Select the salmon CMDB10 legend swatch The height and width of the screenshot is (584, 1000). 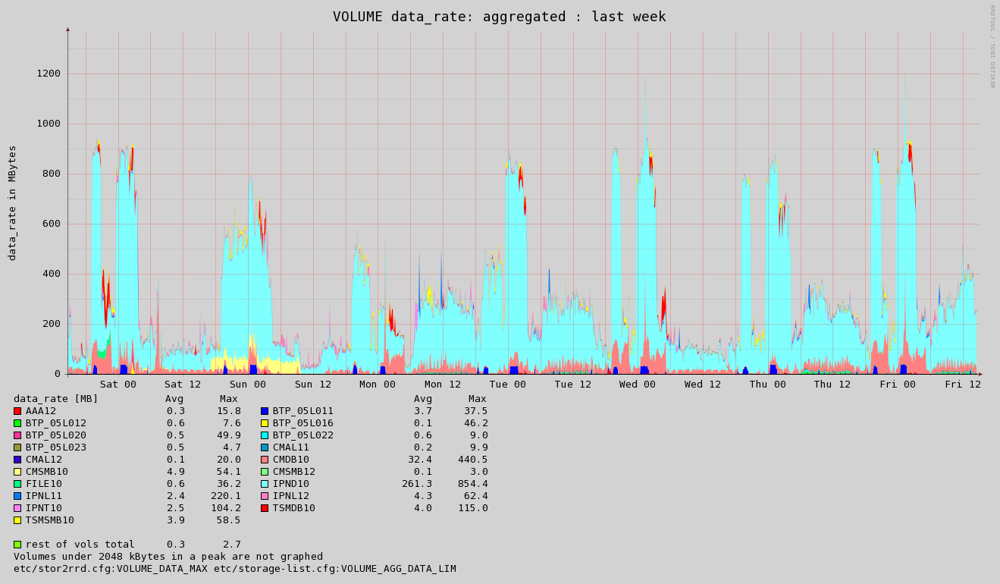[x=264, y=460]
